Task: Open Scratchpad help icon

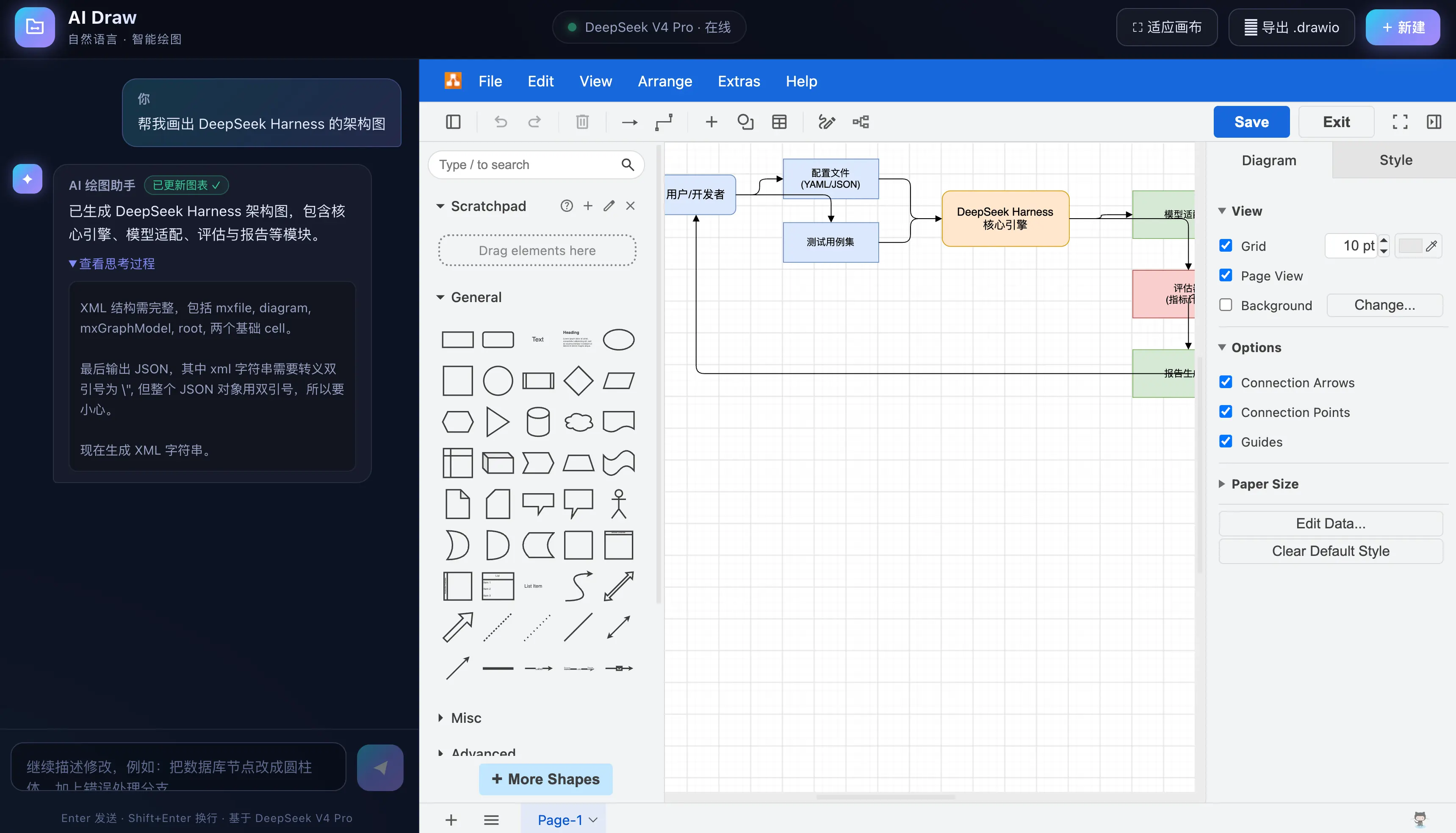Action: [x=567, y=206]
